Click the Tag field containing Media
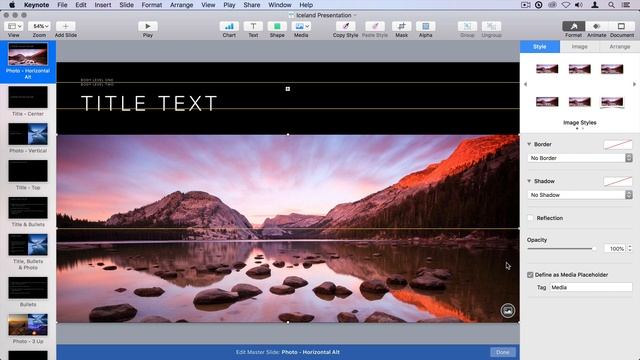640x360 pixels. coord(591,287)
